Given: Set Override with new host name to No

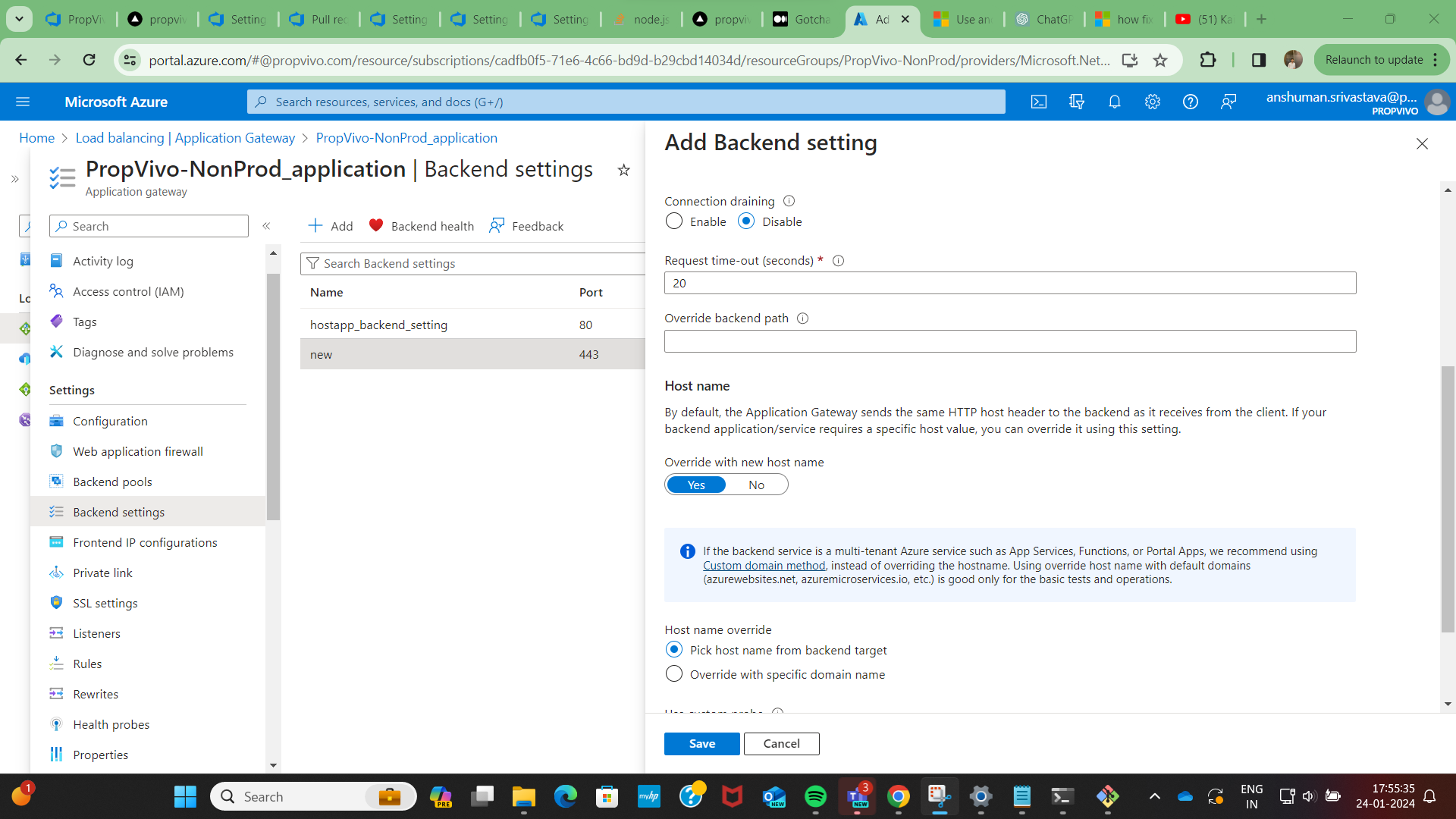Looking at the screenshot, I should (756, 485).
